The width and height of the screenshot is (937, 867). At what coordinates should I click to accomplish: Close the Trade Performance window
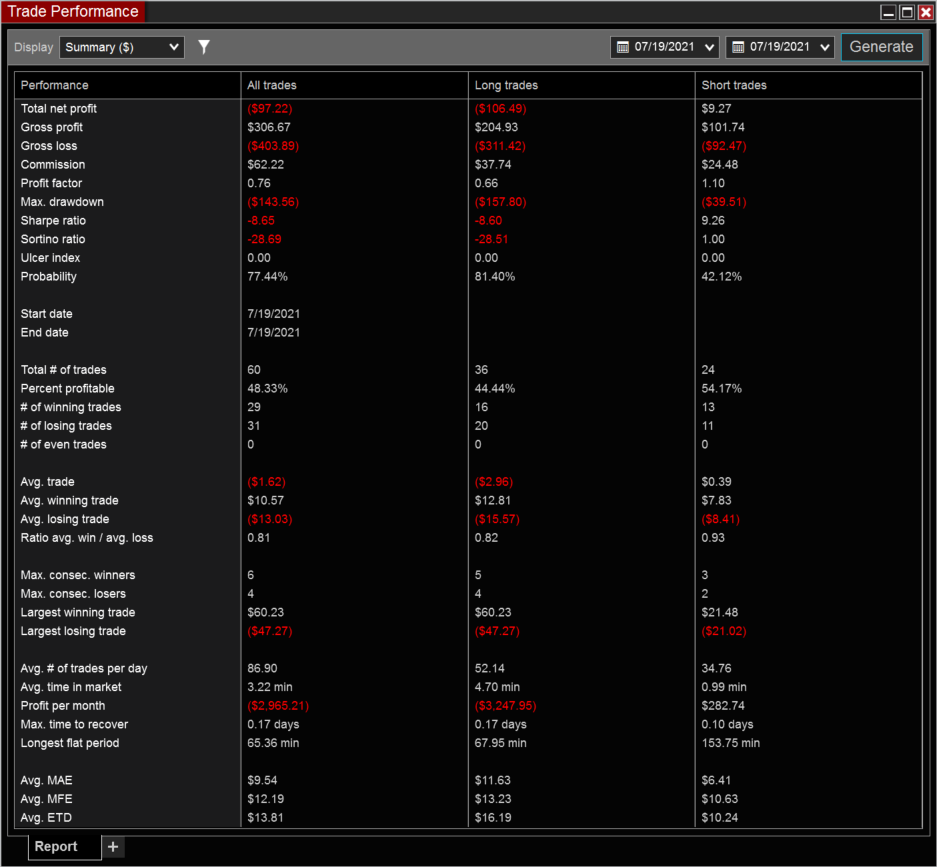click(925, 12)
